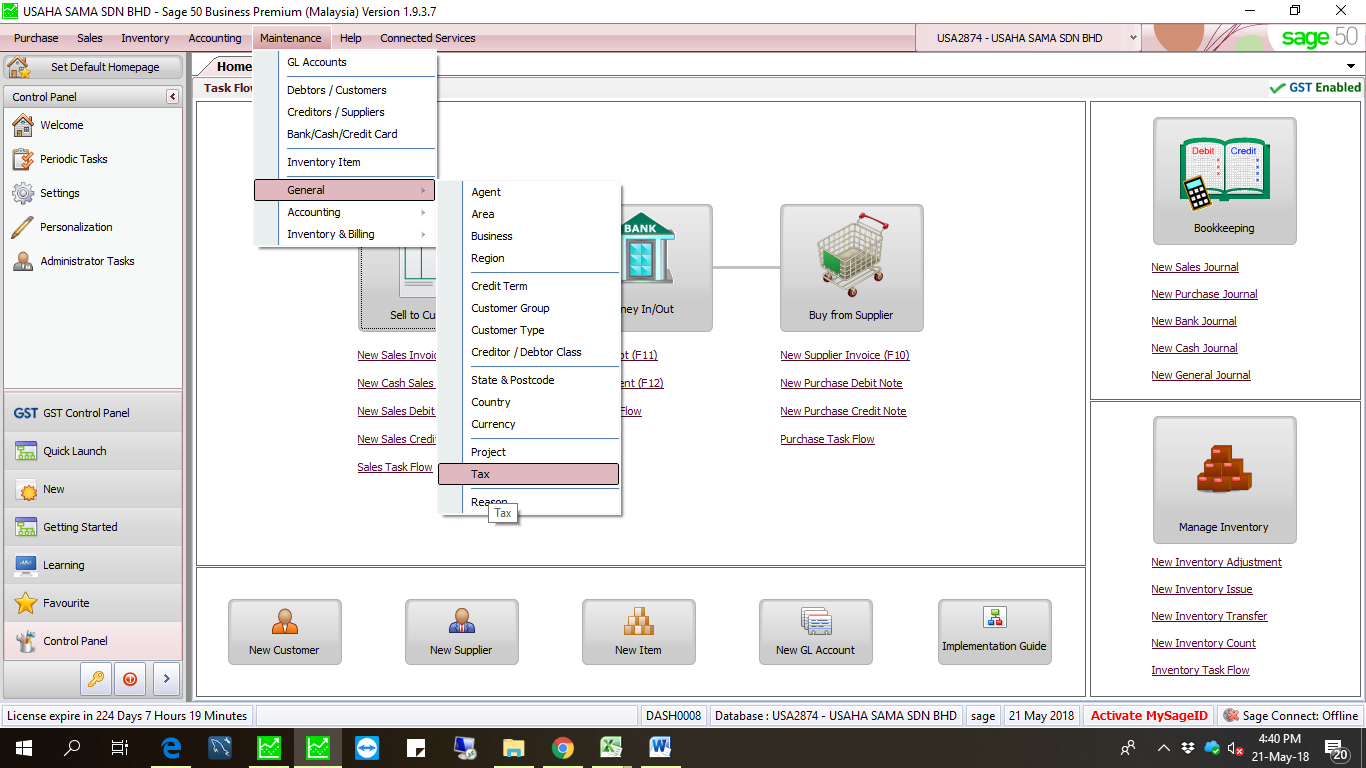
Task: Click the New Customer icon button
Action: coord(284,632)
